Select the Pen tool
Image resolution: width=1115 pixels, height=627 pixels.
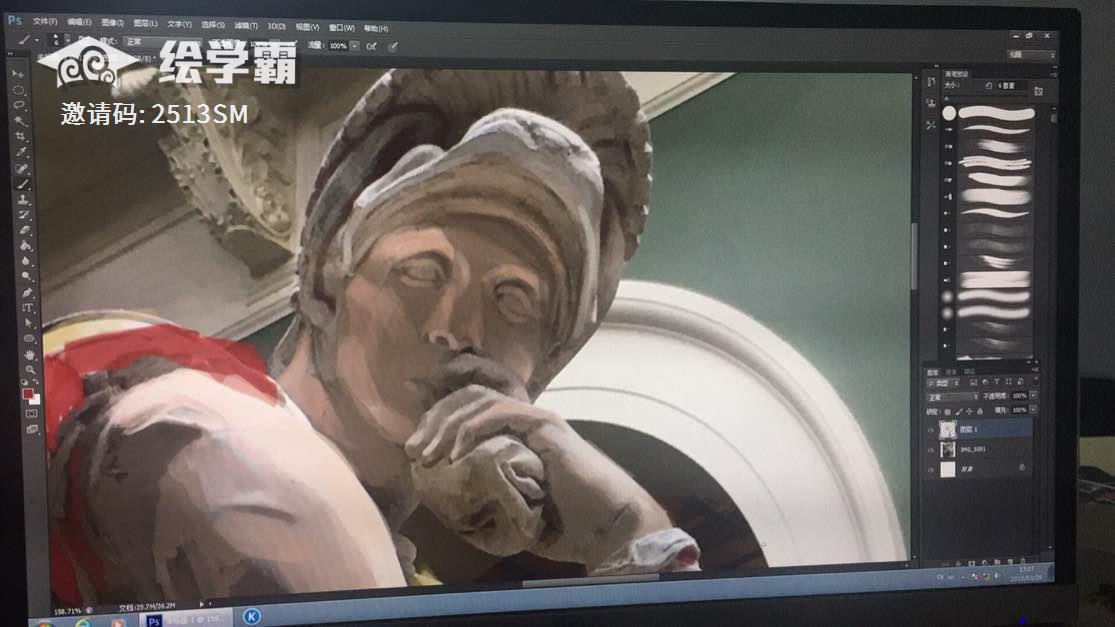[x=28, y=292]
